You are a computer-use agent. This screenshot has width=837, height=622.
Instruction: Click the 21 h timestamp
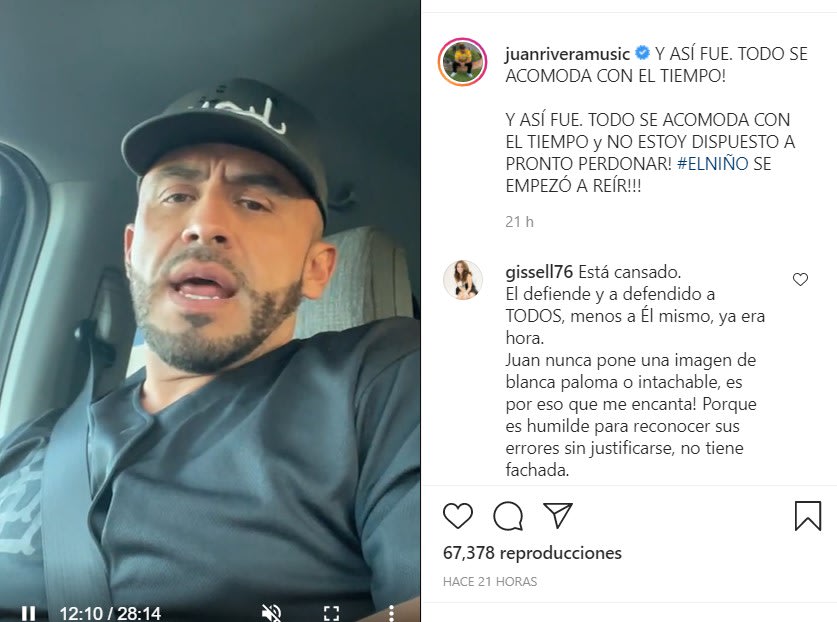click(519, 222)
